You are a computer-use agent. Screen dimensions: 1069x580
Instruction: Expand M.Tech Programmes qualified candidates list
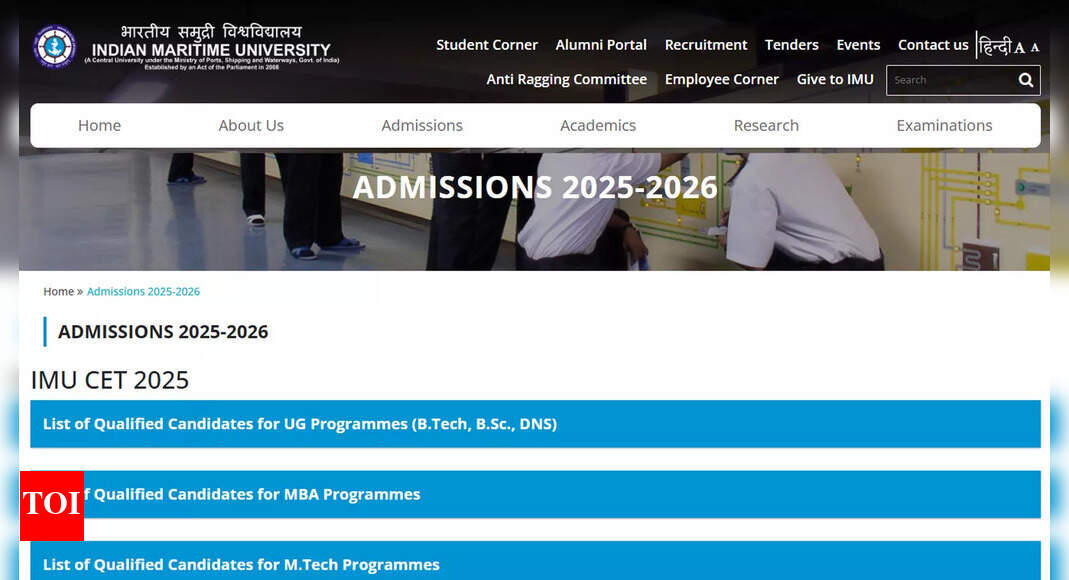coord(535,564)
